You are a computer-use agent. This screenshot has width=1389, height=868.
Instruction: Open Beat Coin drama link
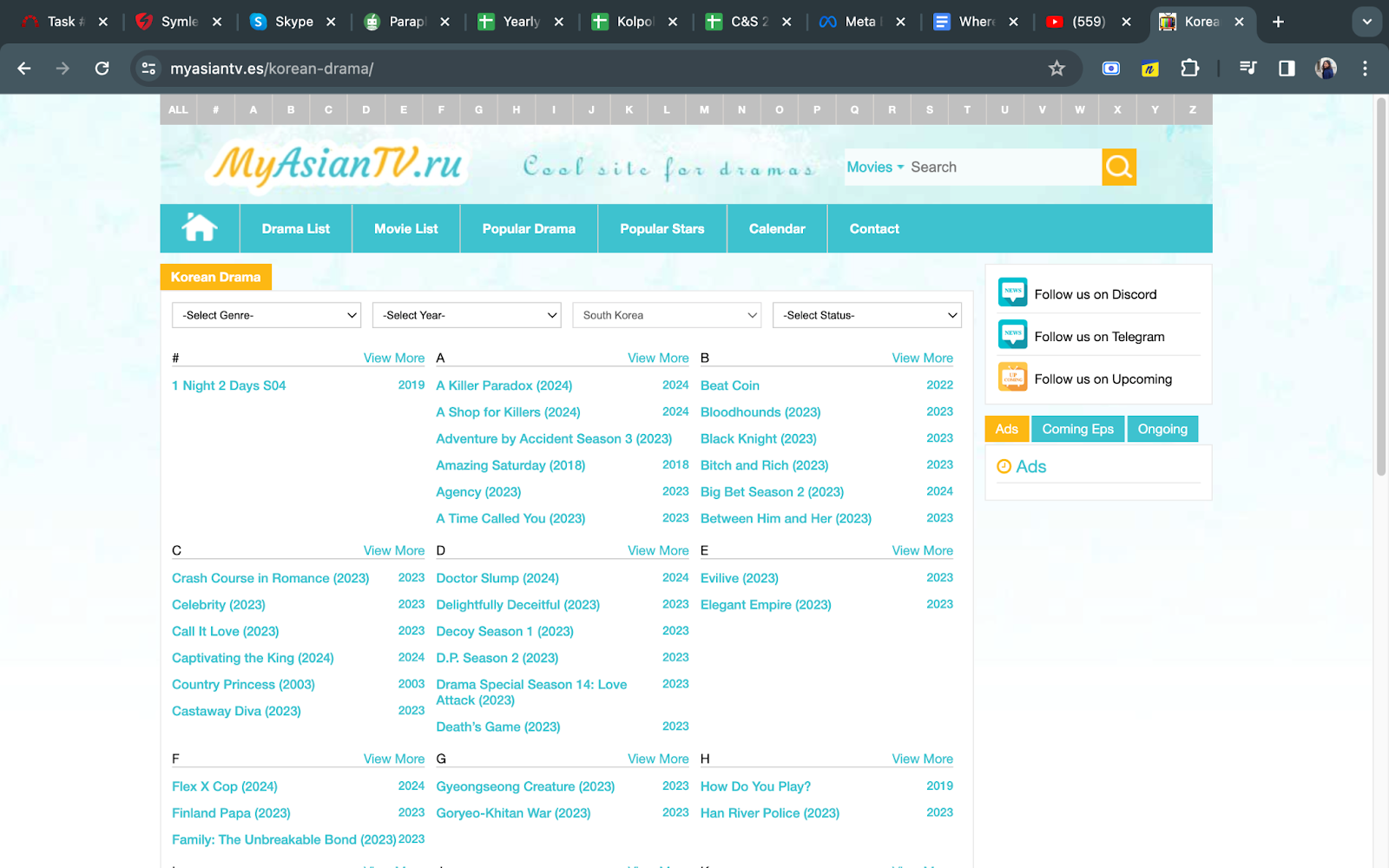tap(730, 385)
